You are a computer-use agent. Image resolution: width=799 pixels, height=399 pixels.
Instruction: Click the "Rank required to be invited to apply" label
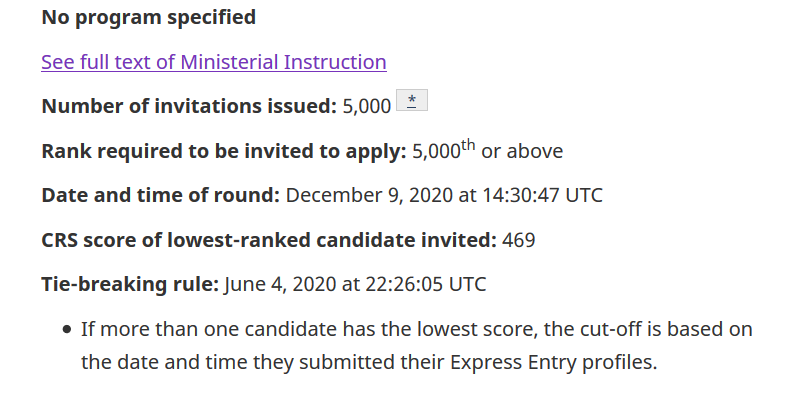pos(224,151)
